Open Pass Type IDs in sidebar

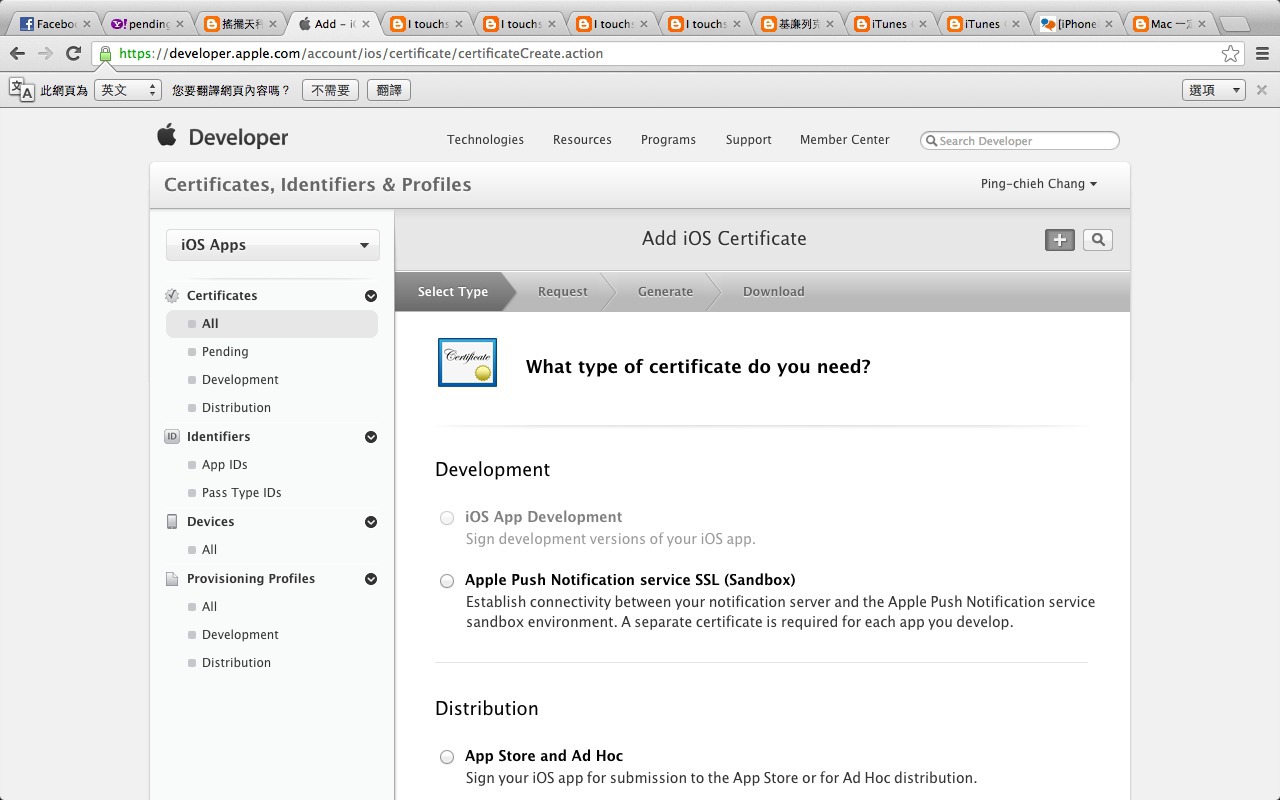(241, 493)
